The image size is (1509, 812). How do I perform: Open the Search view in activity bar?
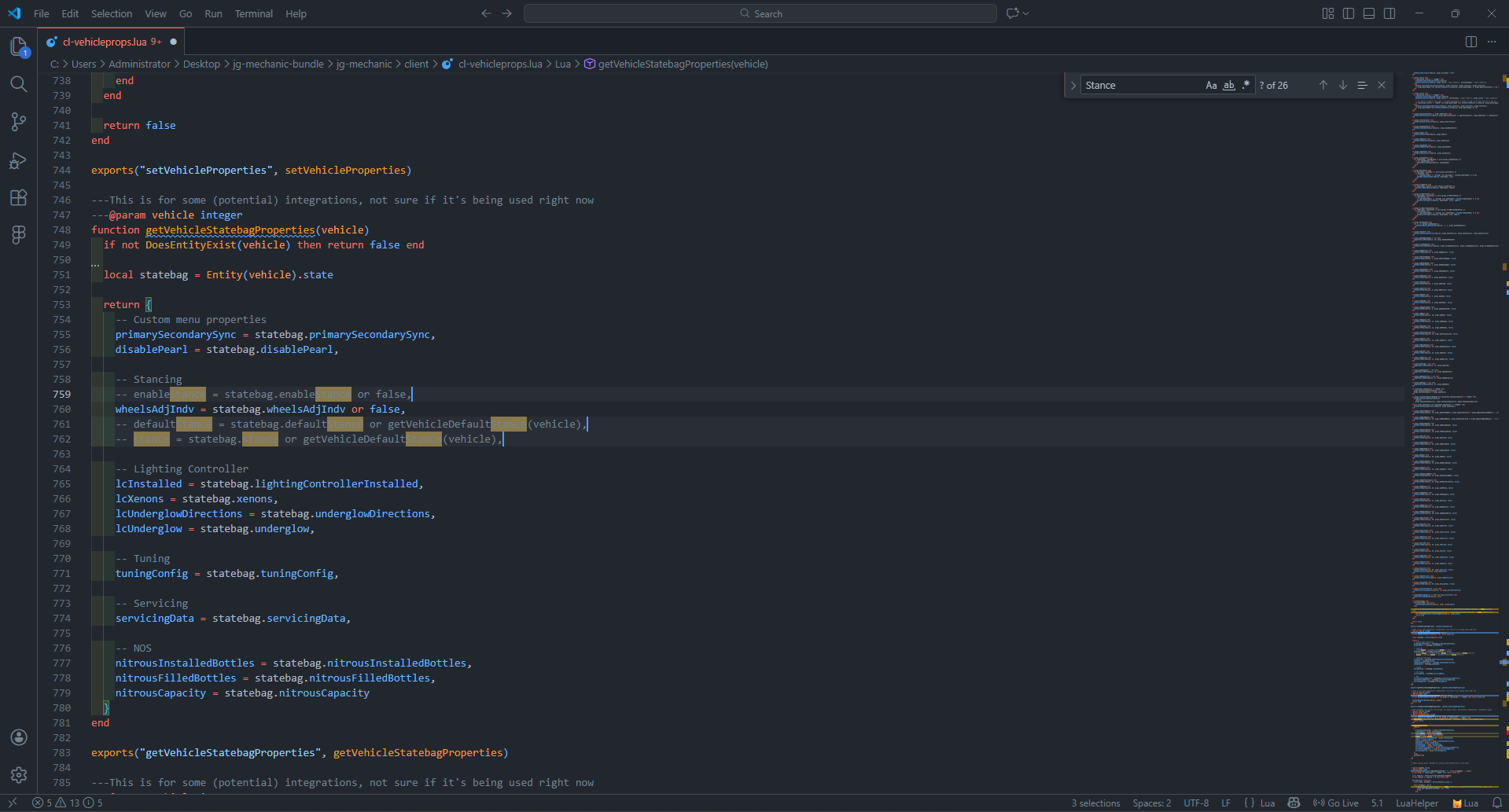pos(19,84)
